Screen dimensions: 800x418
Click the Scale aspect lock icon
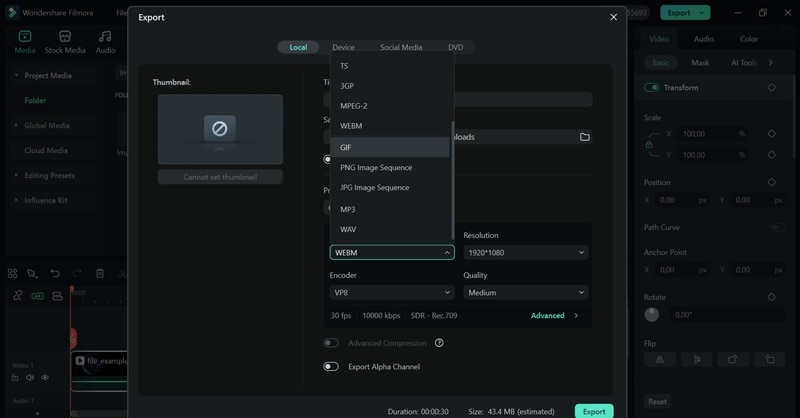(x=649, y=144)
